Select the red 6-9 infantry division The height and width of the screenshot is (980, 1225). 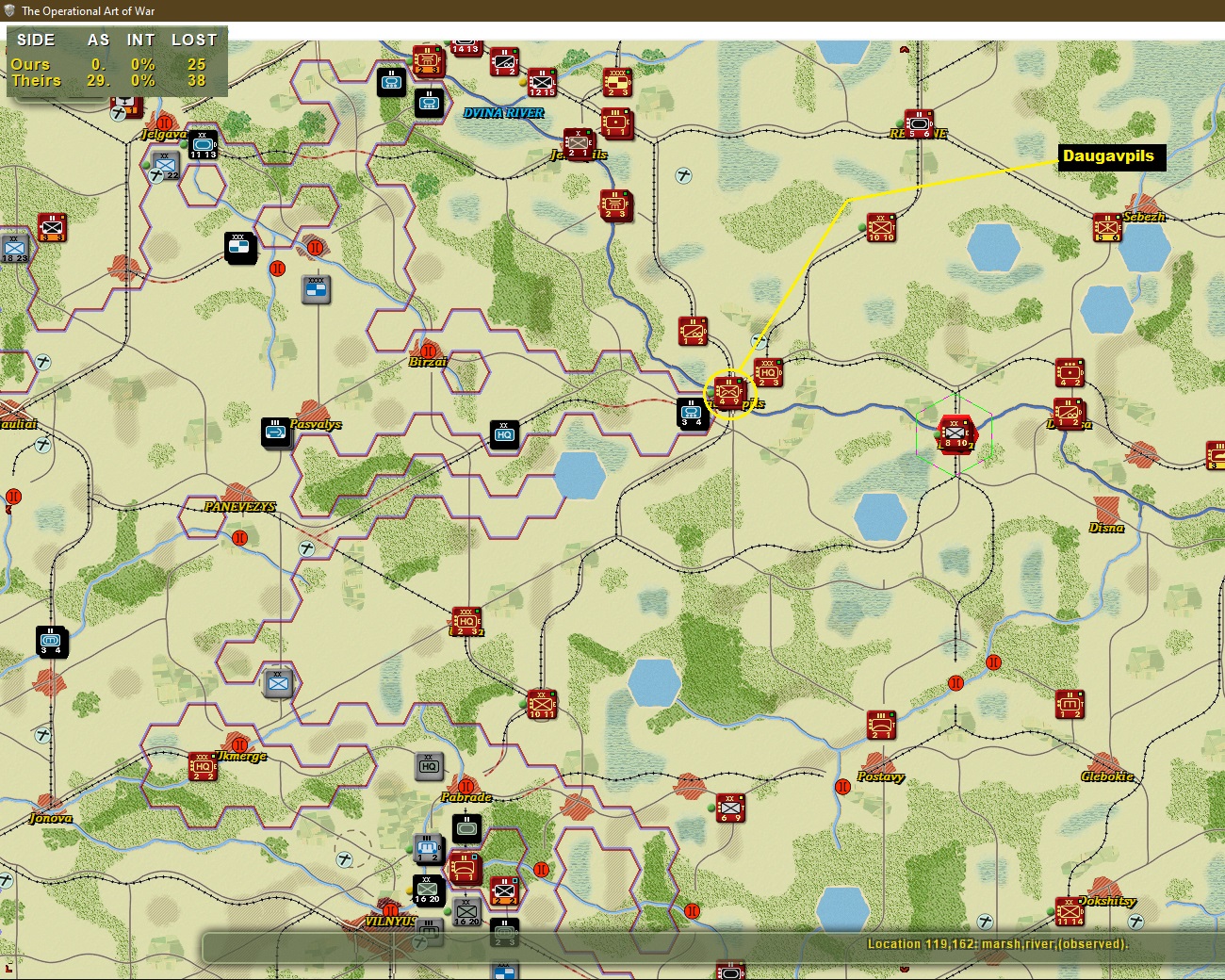(730, 808)
